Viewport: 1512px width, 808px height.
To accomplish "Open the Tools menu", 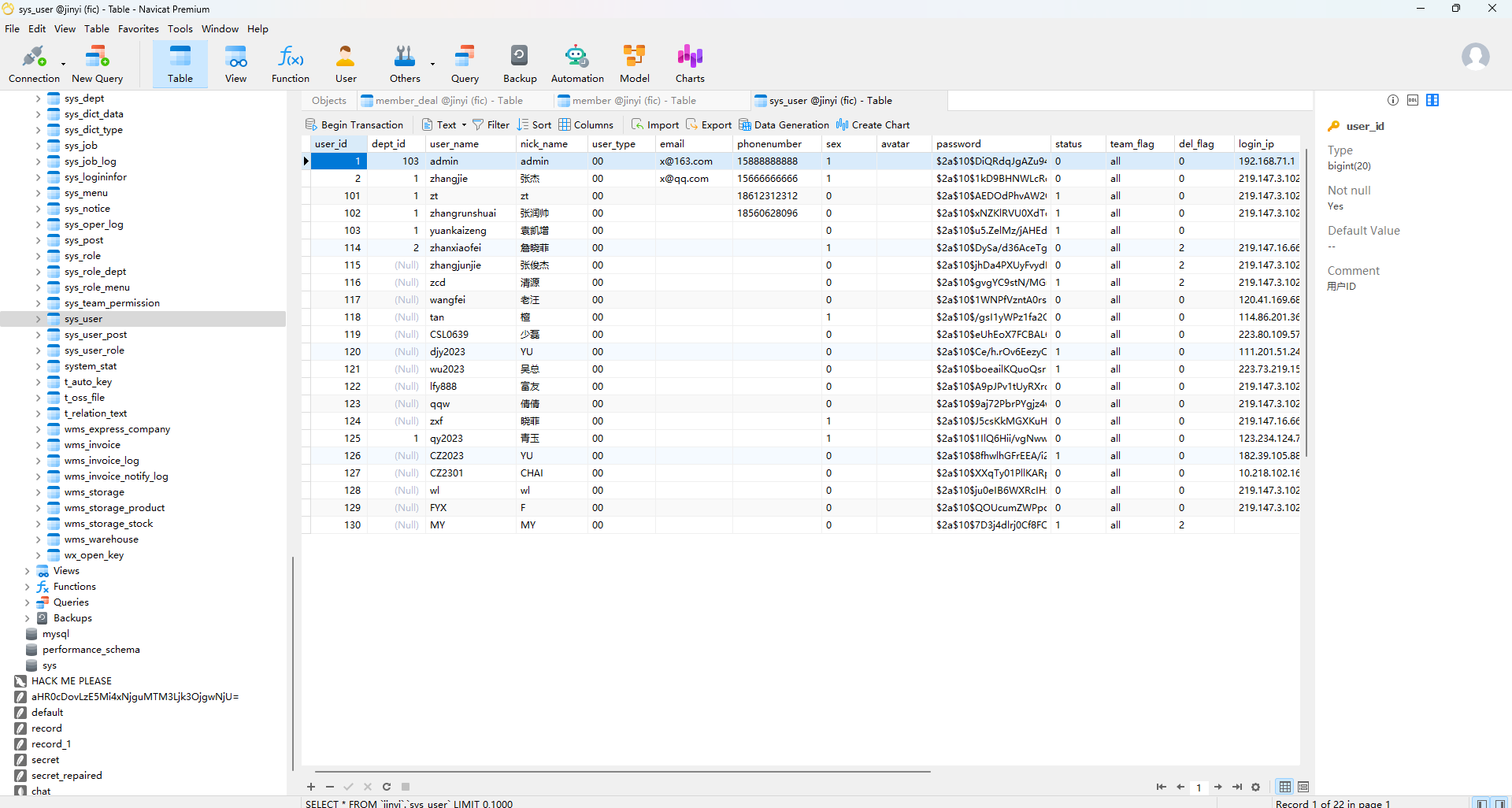I will click(180, 28).
